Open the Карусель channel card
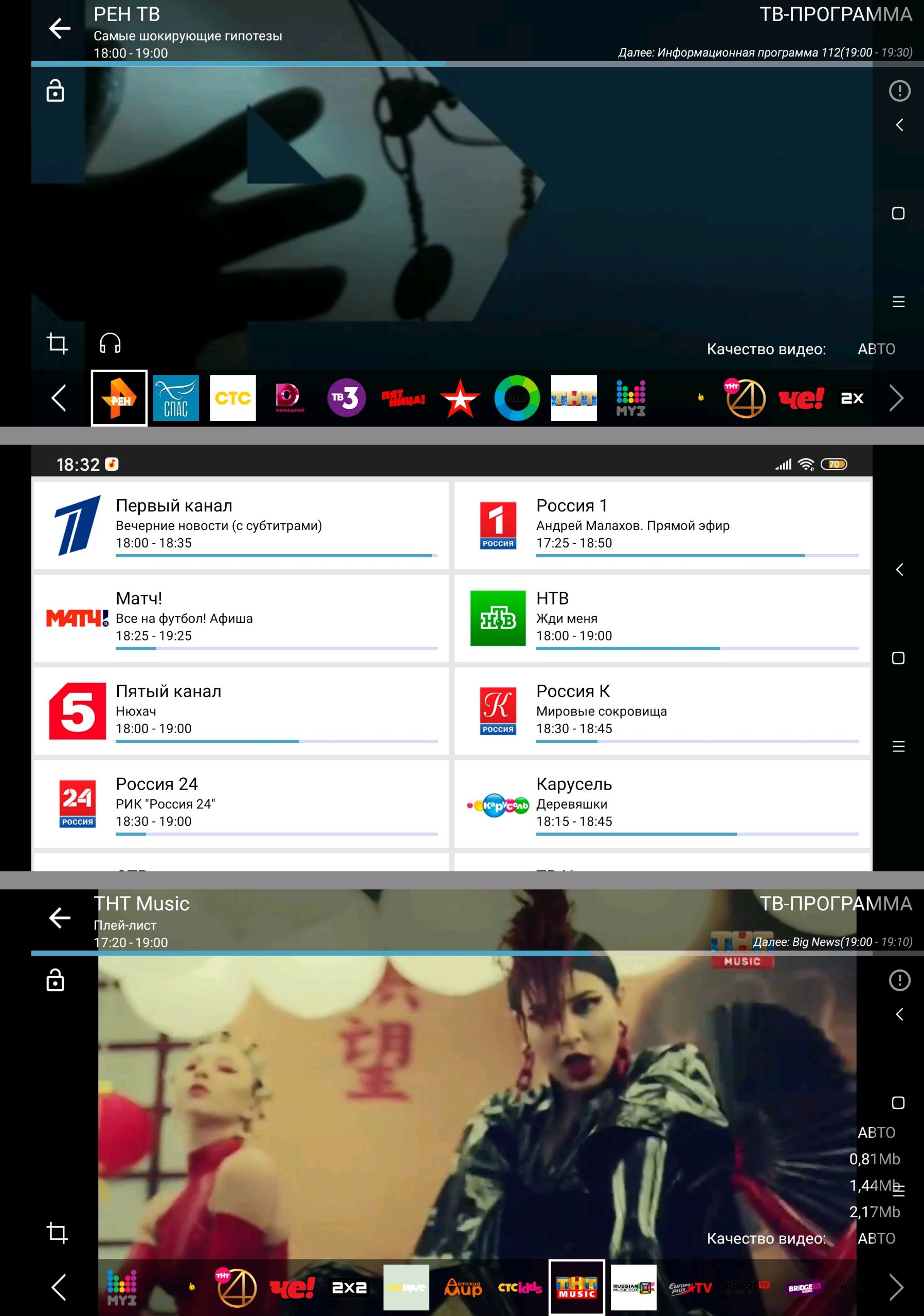Viewport: 924px width, 1316px height. [x=662, y=803]
